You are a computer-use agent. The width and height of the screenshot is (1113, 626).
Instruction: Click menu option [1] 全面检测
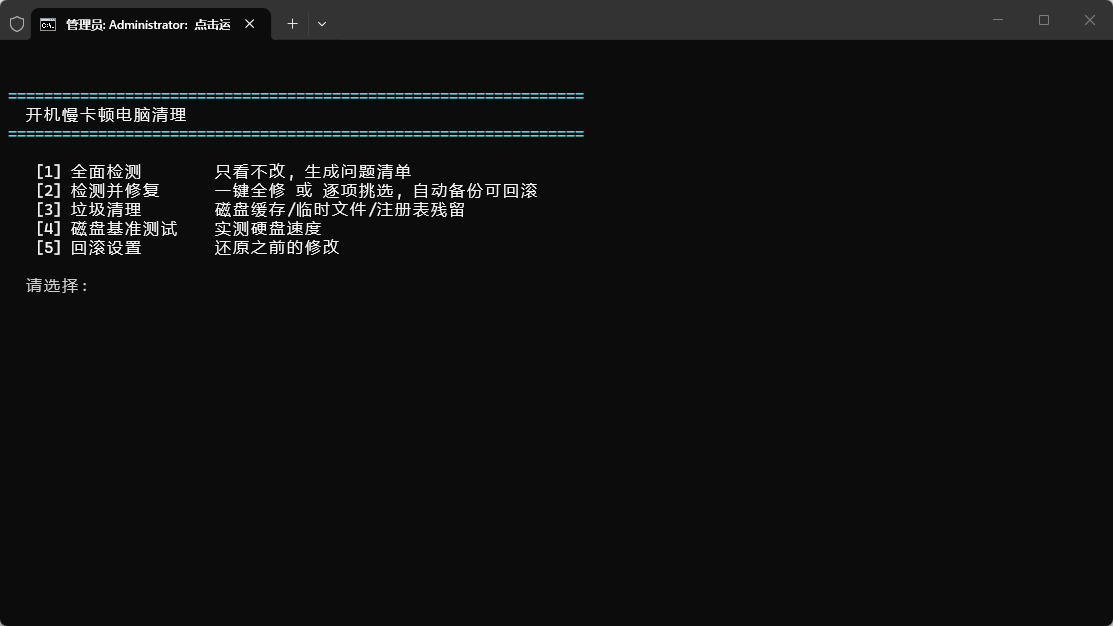click(x=89, y=172)
